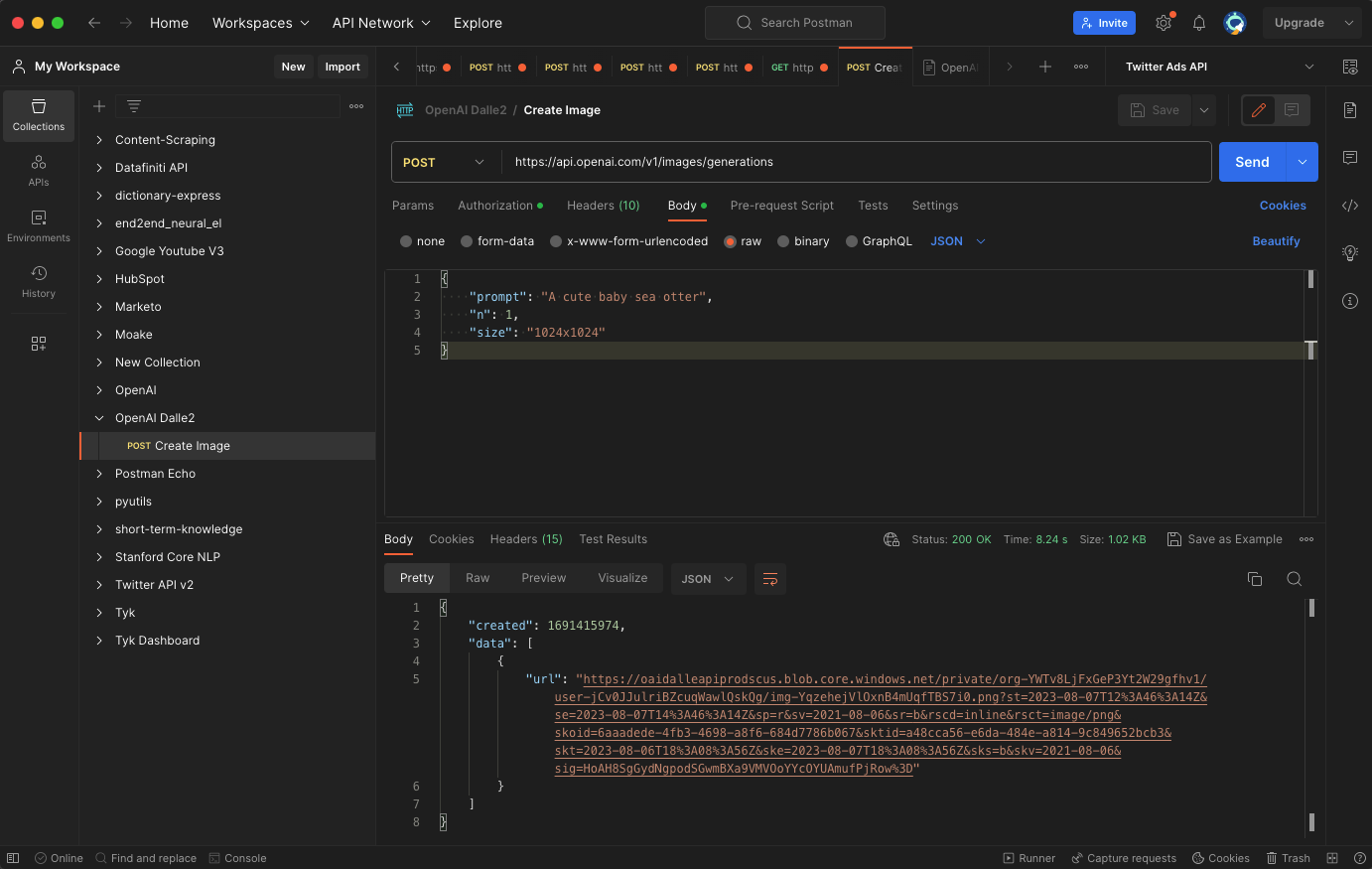Screen dimensions: 1372x869
Task: Open the configure workspace sidebar grid icon
Action: point(39,344)
